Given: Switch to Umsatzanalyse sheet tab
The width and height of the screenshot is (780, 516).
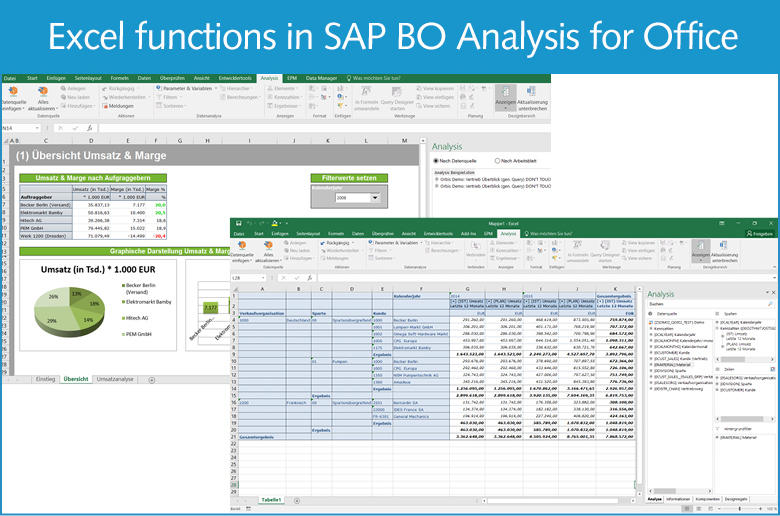Looking at the screenshot, I should [x=115, y=379].
